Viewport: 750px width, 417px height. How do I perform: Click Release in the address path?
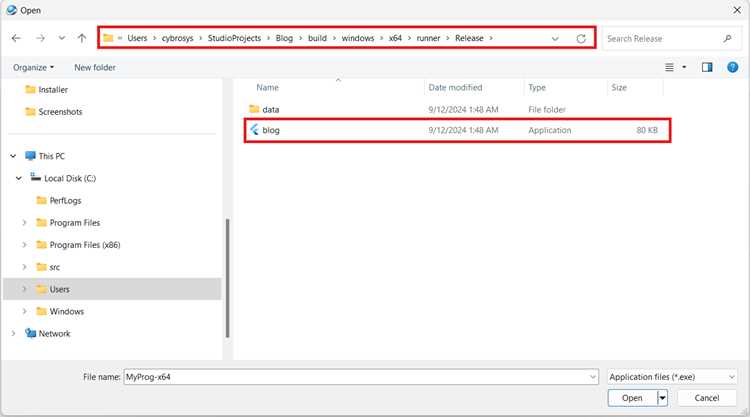[469, 38]
